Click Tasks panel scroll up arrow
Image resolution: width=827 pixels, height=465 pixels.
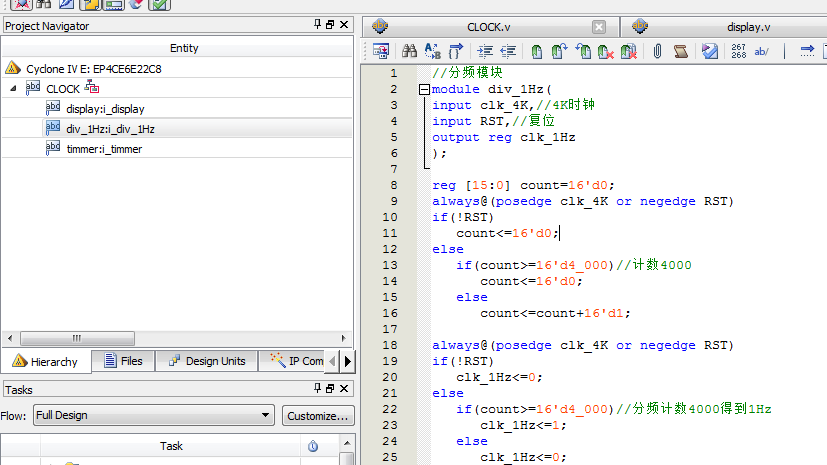point(347,443)
